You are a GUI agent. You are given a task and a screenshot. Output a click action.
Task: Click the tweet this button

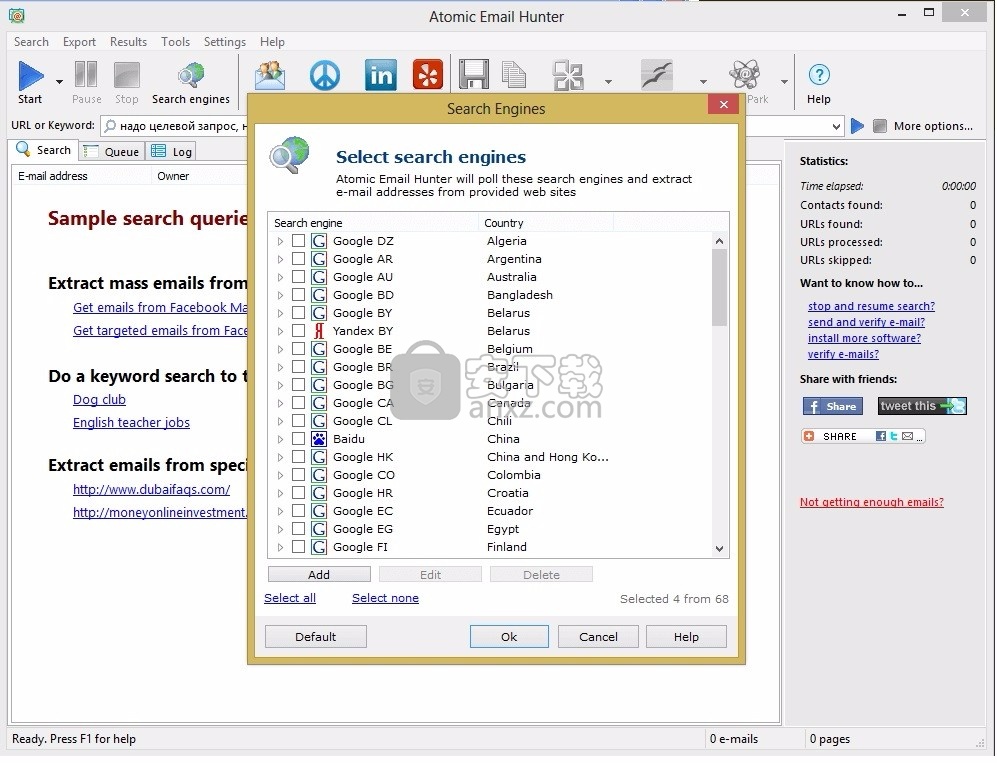pyautogui.click(x=922, y=406)
